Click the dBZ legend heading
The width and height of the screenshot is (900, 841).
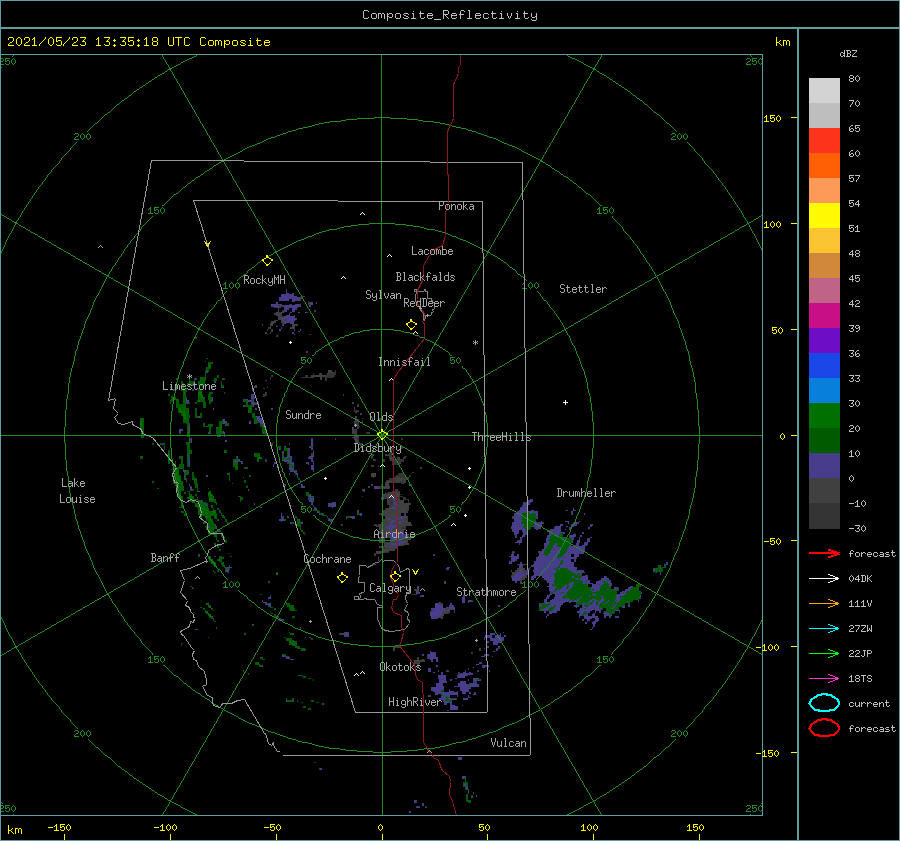pyautogui.click(x=848, y=53)
